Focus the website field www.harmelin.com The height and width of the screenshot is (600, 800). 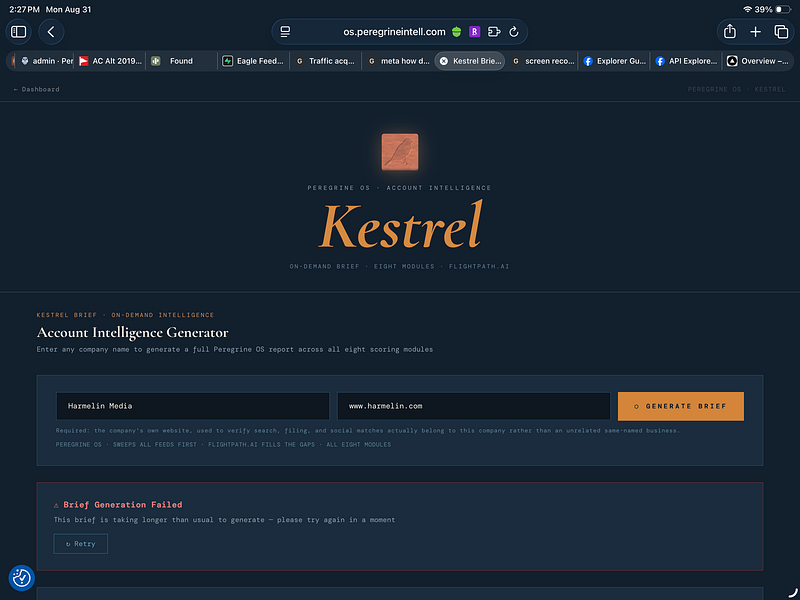click(474, 406)
